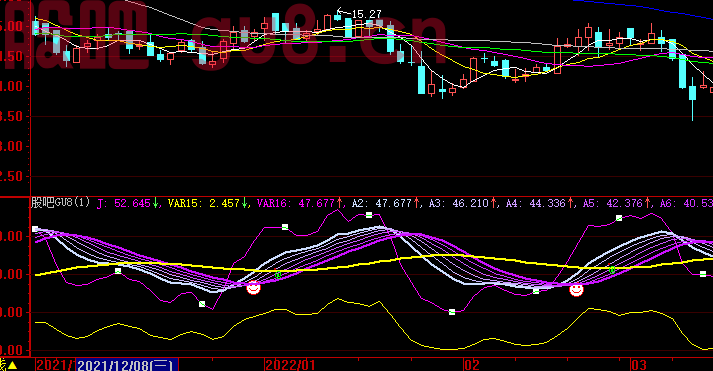This screenshot has width=713, height=371.
Task: Click the 15.27 high price label
Action: [x=367, y=14]
